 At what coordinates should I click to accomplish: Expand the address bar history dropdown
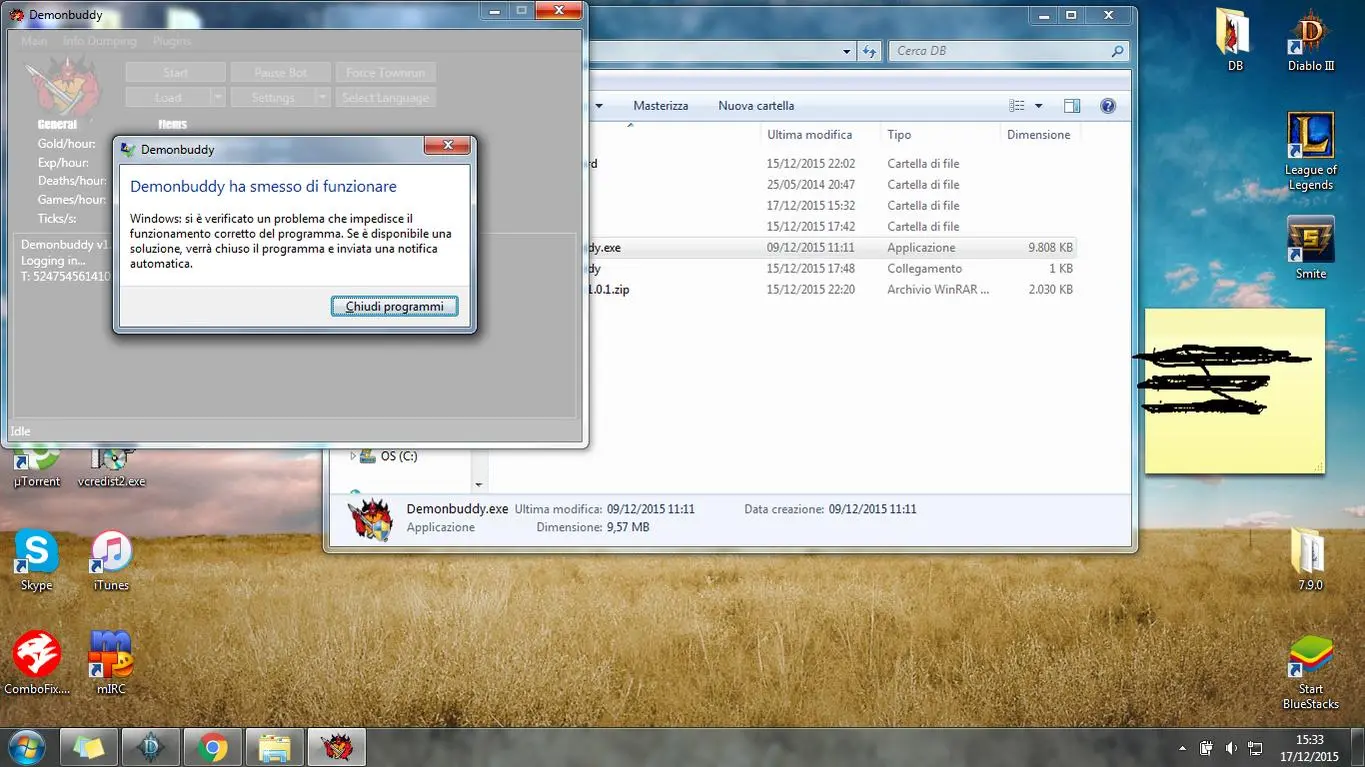point(847,51)
